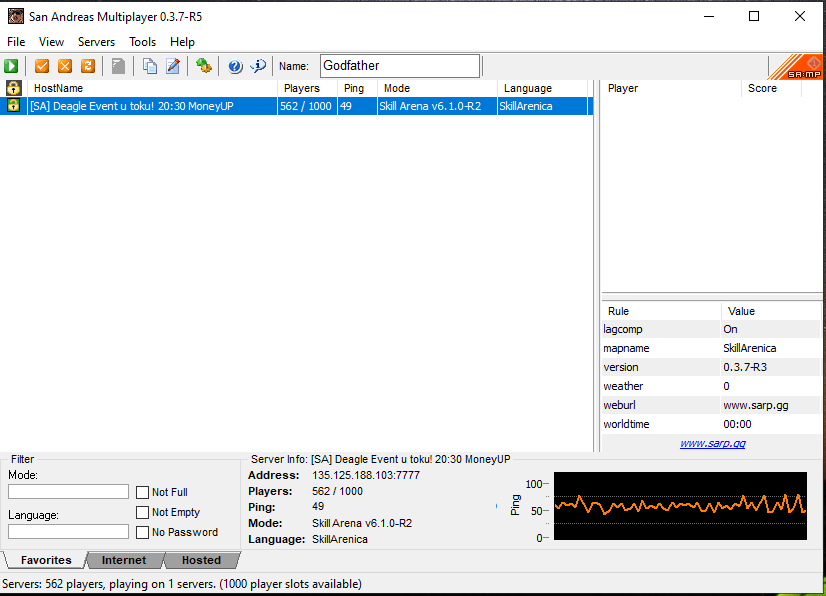Click the green Connect play icon
Image resolution: width=826 pixels, height=596 pixels.
(11, 66)
